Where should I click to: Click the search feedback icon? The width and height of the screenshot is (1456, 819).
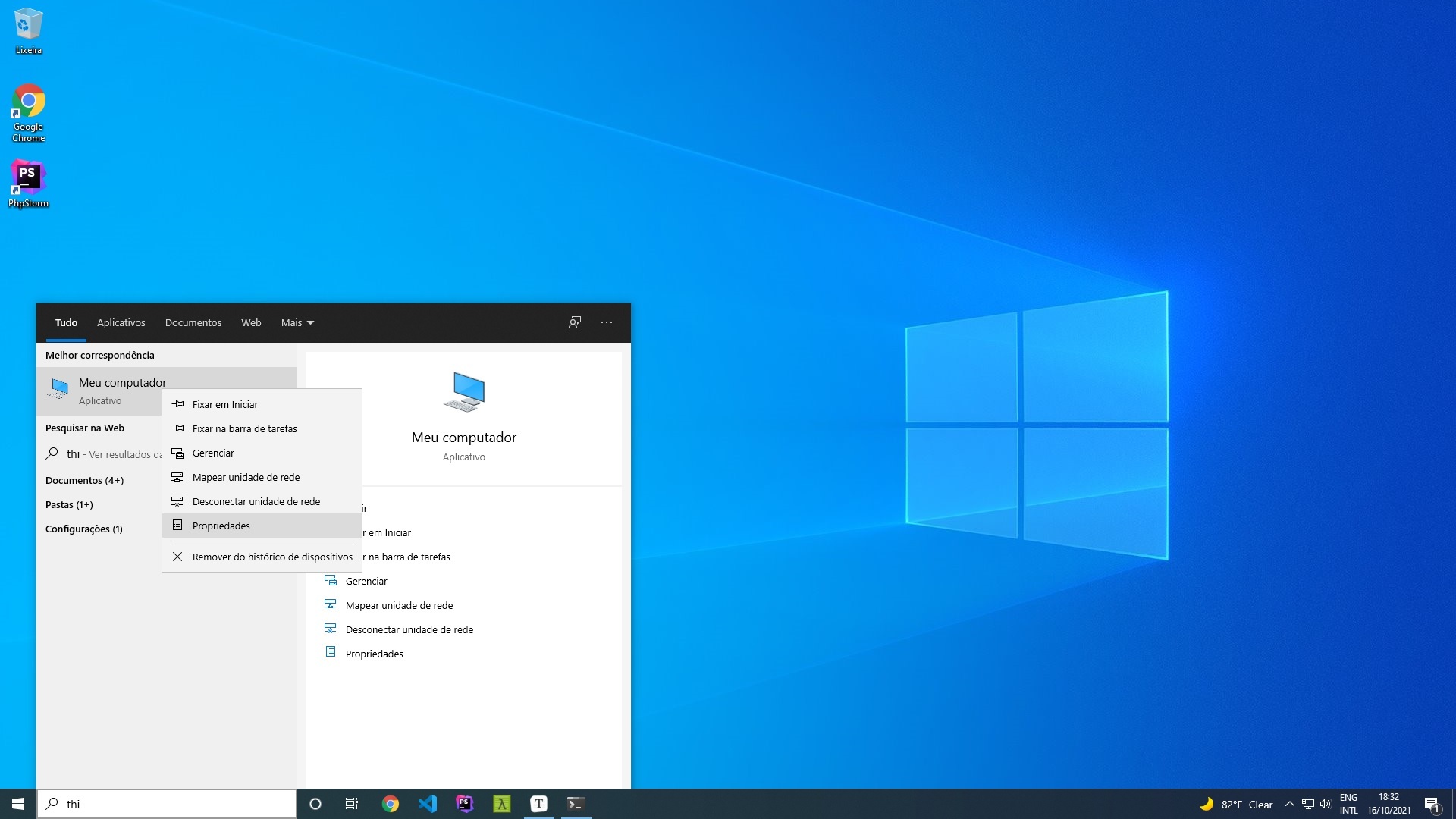575,322
